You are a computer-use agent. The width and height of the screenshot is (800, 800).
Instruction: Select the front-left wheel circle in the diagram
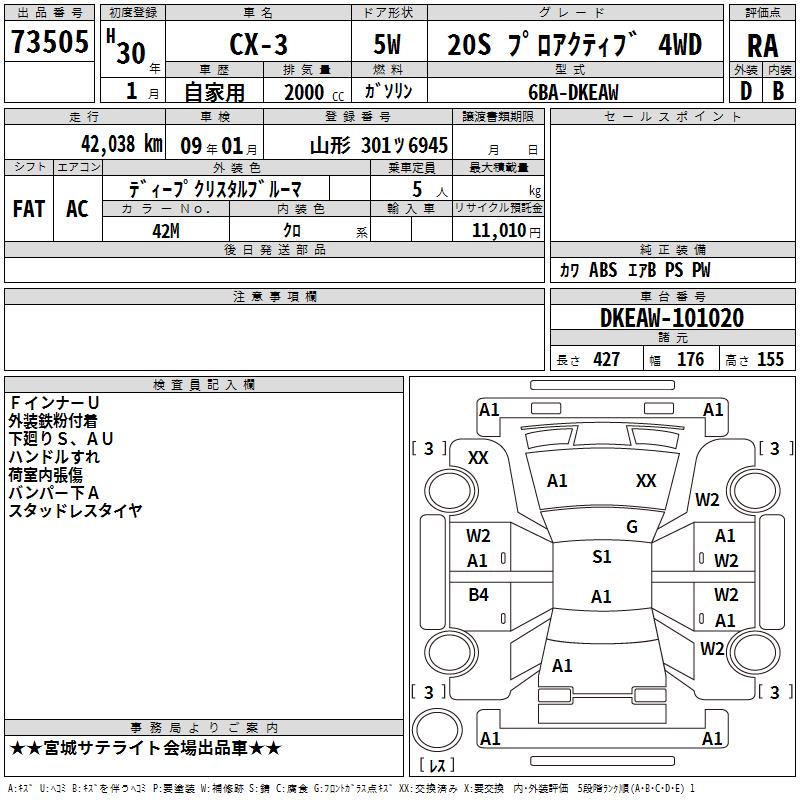451,491
